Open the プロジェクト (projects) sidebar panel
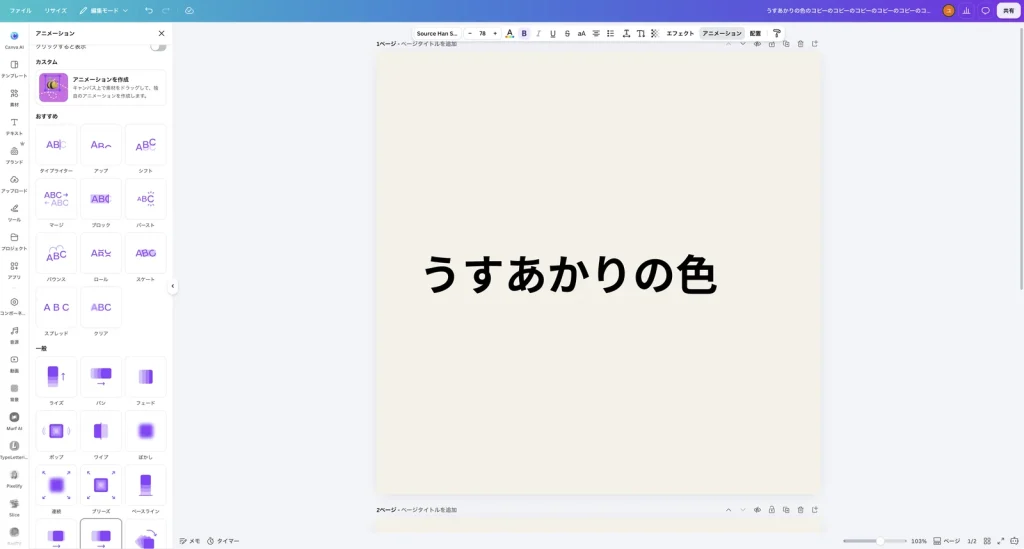The image size is (1024, 549). [x=14, y=241]
